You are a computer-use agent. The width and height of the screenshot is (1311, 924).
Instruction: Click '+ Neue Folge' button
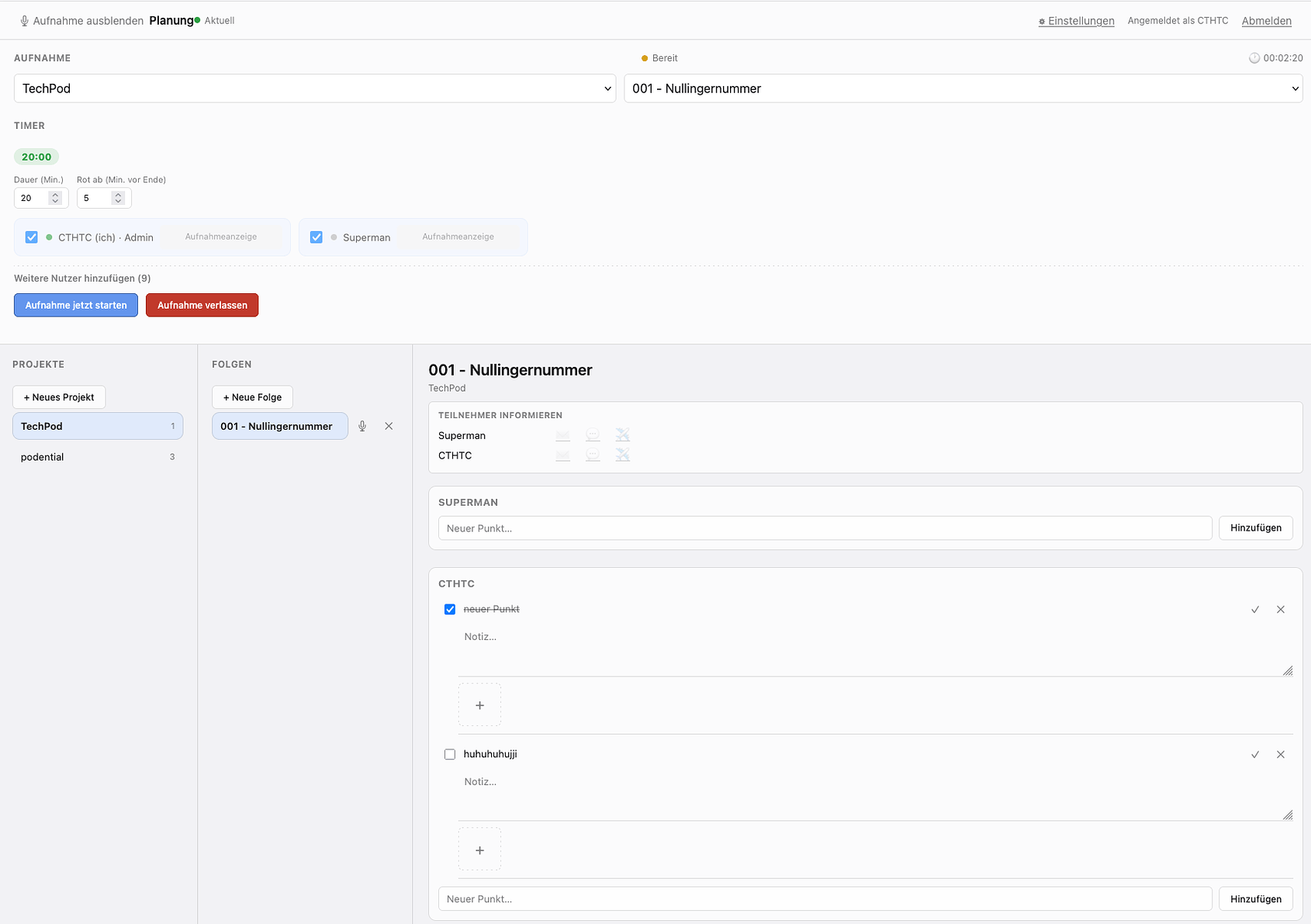[253, 397]
